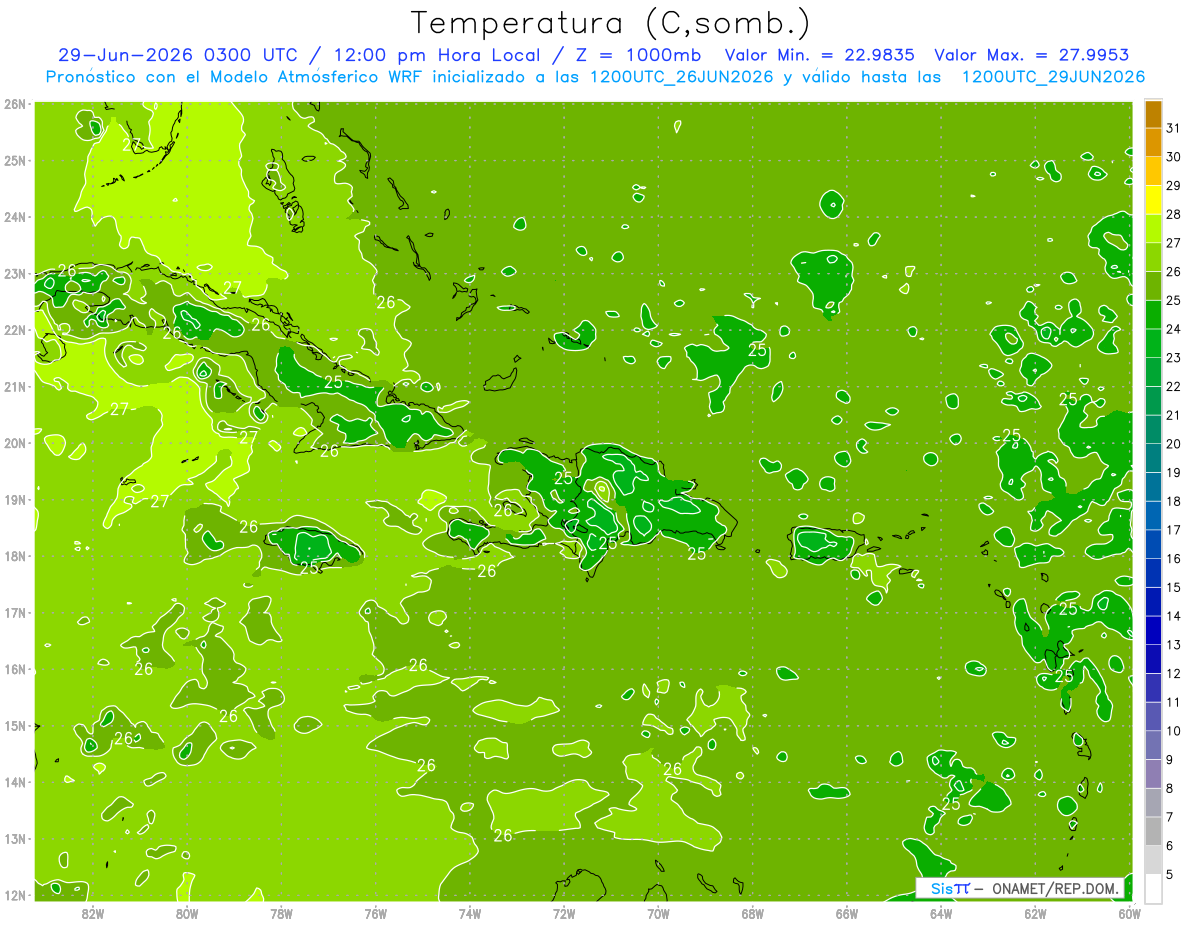
Task: Click the blue colorbar segment between 15 and 16
Action: click(1153, 573)
